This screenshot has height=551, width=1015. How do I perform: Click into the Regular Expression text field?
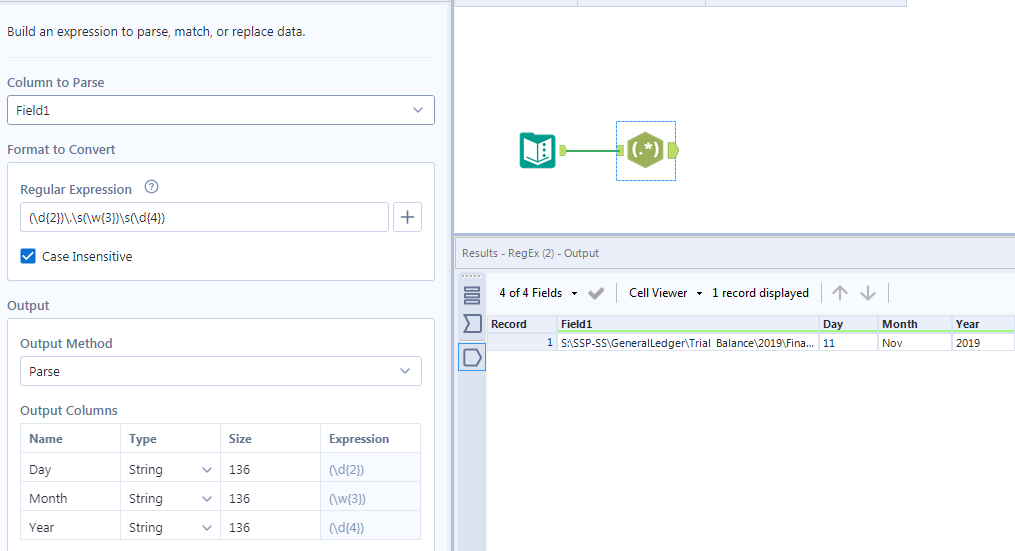point(204,217)
